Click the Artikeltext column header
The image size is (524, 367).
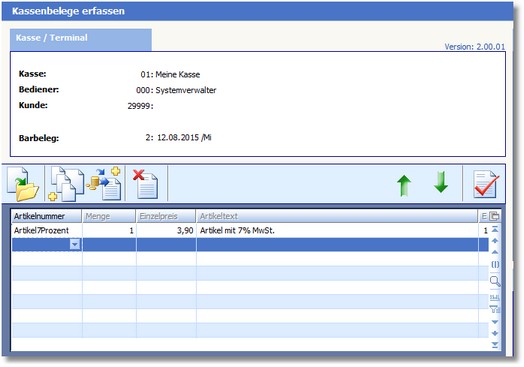point(337,216)
